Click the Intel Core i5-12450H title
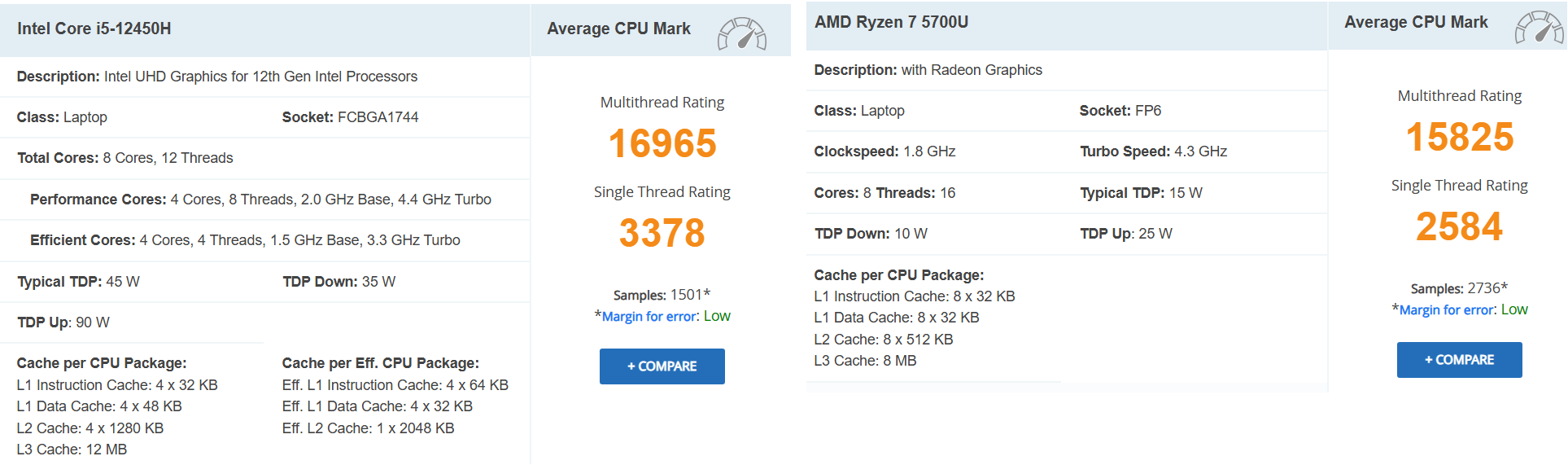 (x=94, y=29)
